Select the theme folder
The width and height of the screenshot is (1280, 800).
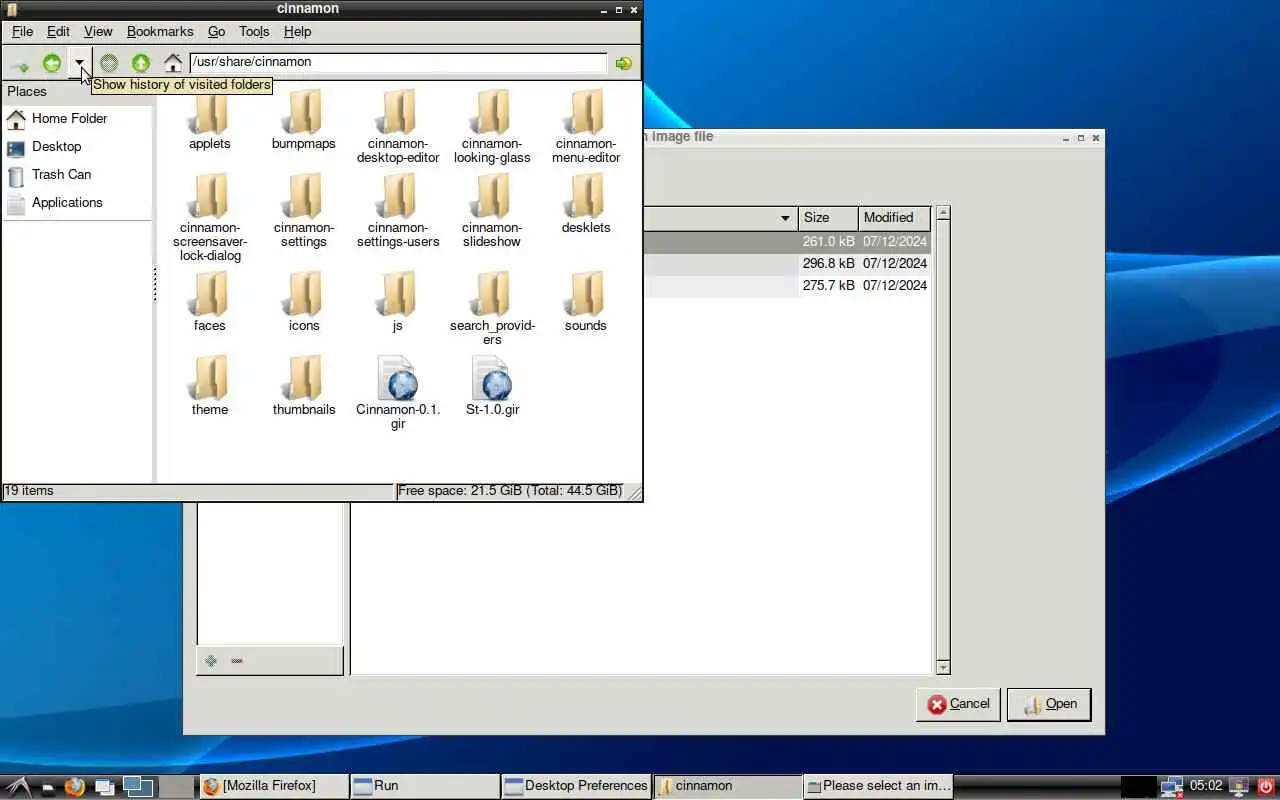click(210, 385)
